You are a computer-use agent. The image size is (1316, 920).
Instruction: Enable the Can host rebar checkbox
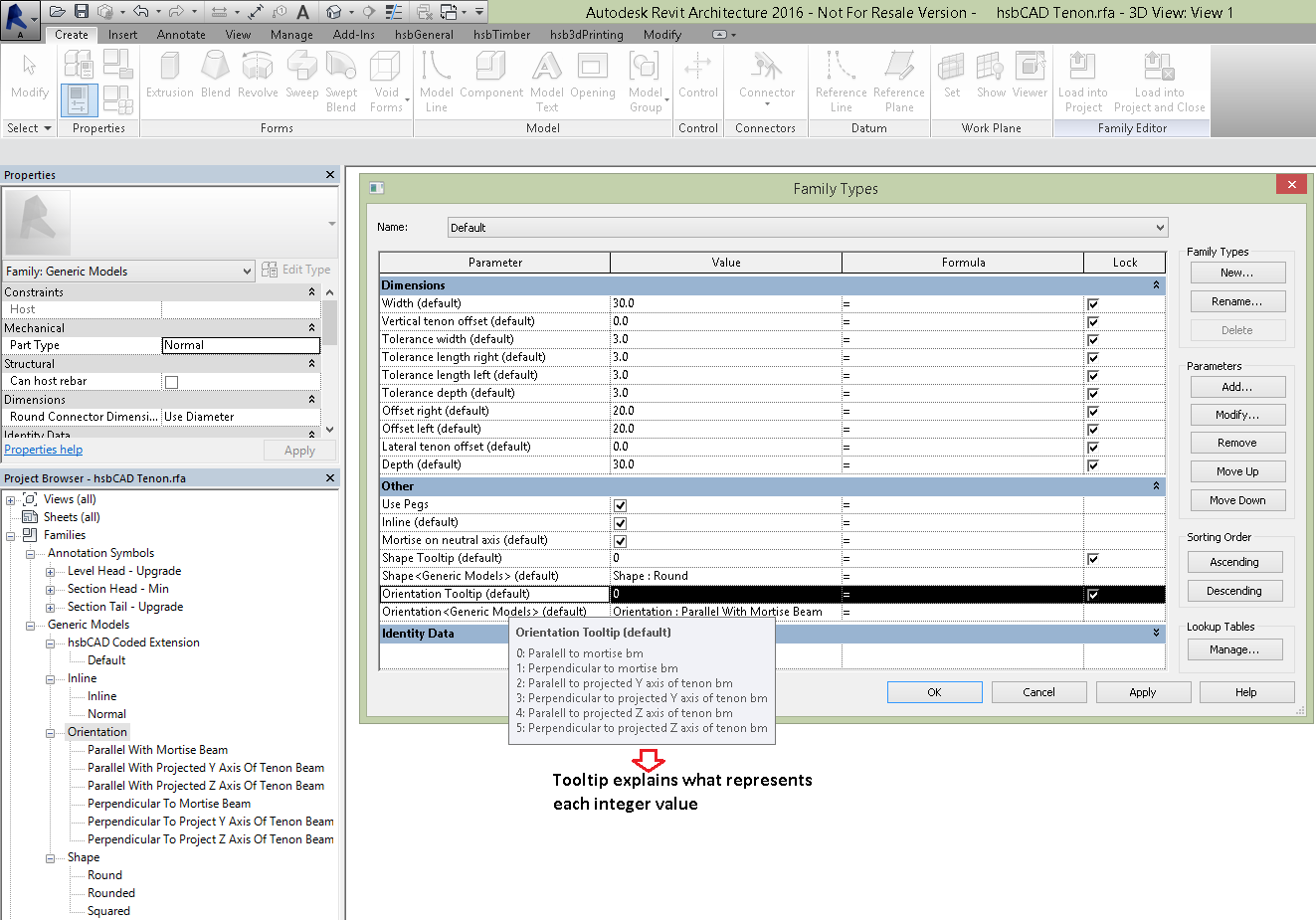pos(169,381)
